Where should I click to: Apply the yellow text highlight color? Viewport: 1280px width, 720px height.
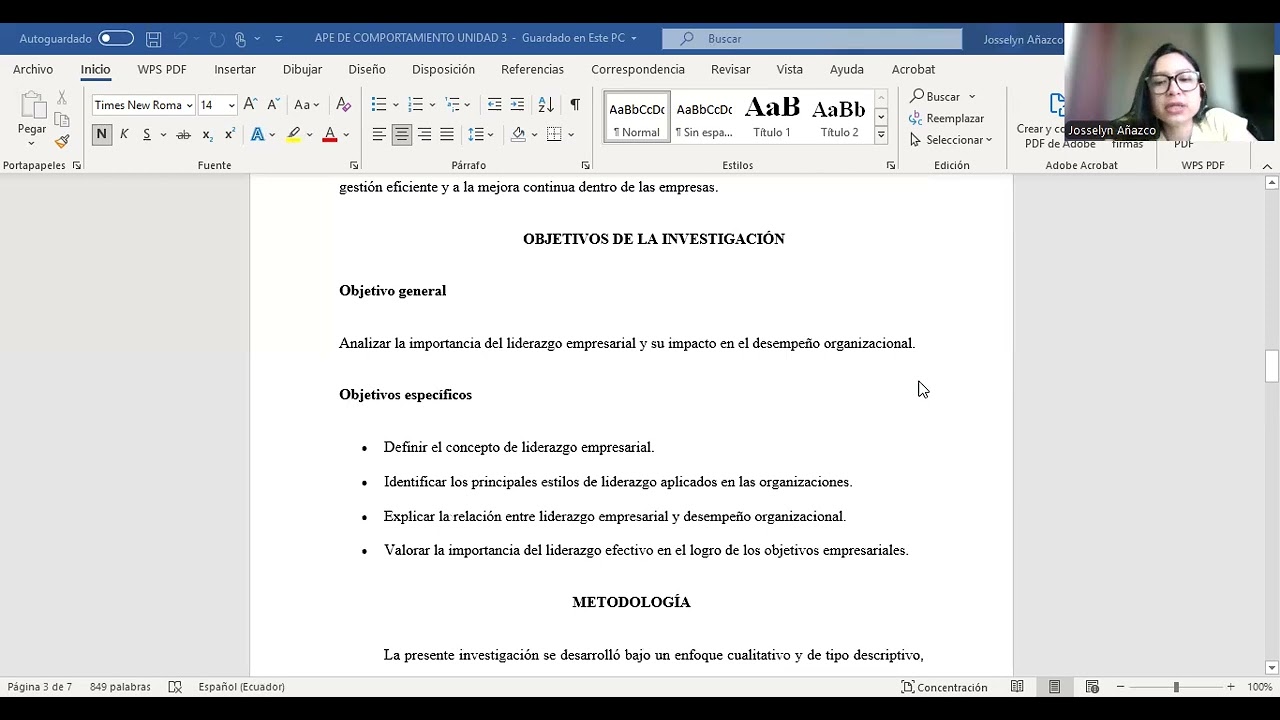293,134
